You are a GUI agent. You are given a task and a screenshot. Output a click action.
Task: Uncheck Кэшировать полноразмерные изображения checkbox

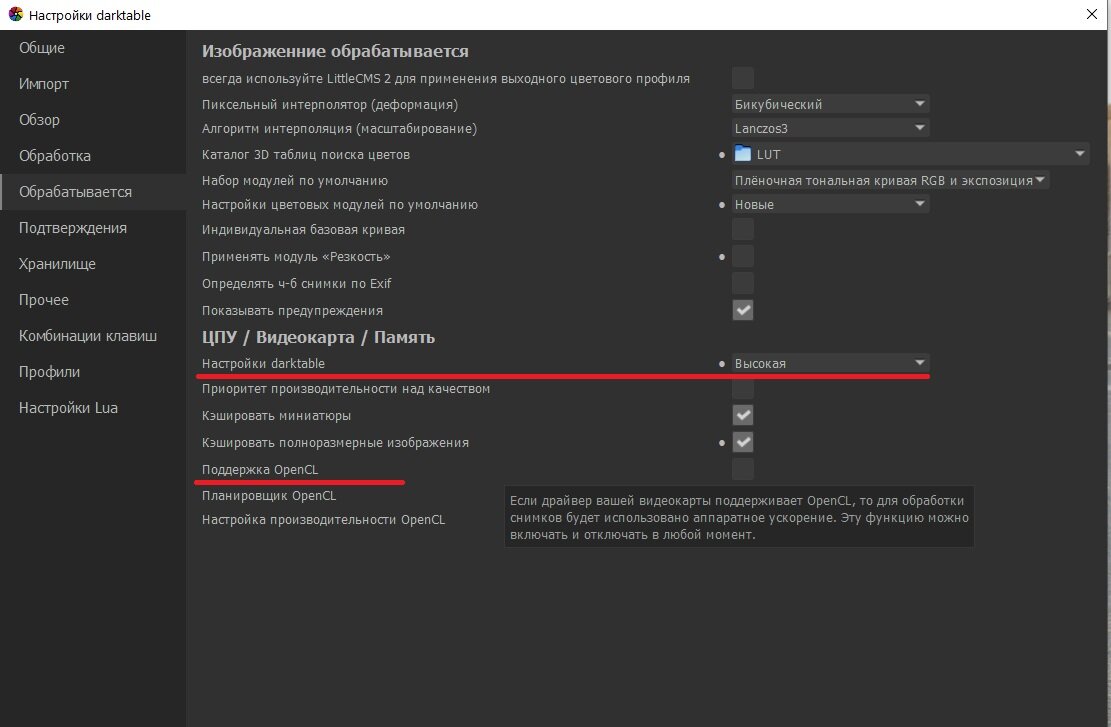pyautogui.click(x=743, y=442)
